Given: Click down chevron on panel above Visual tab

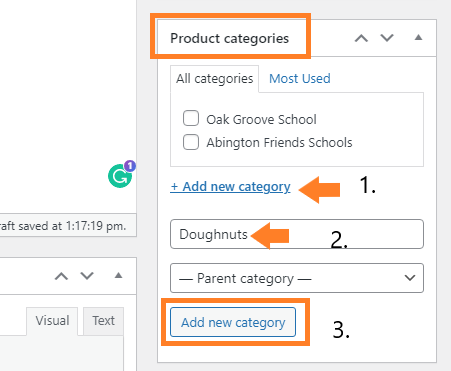Looking at the screenshot, I should (87, 276).
